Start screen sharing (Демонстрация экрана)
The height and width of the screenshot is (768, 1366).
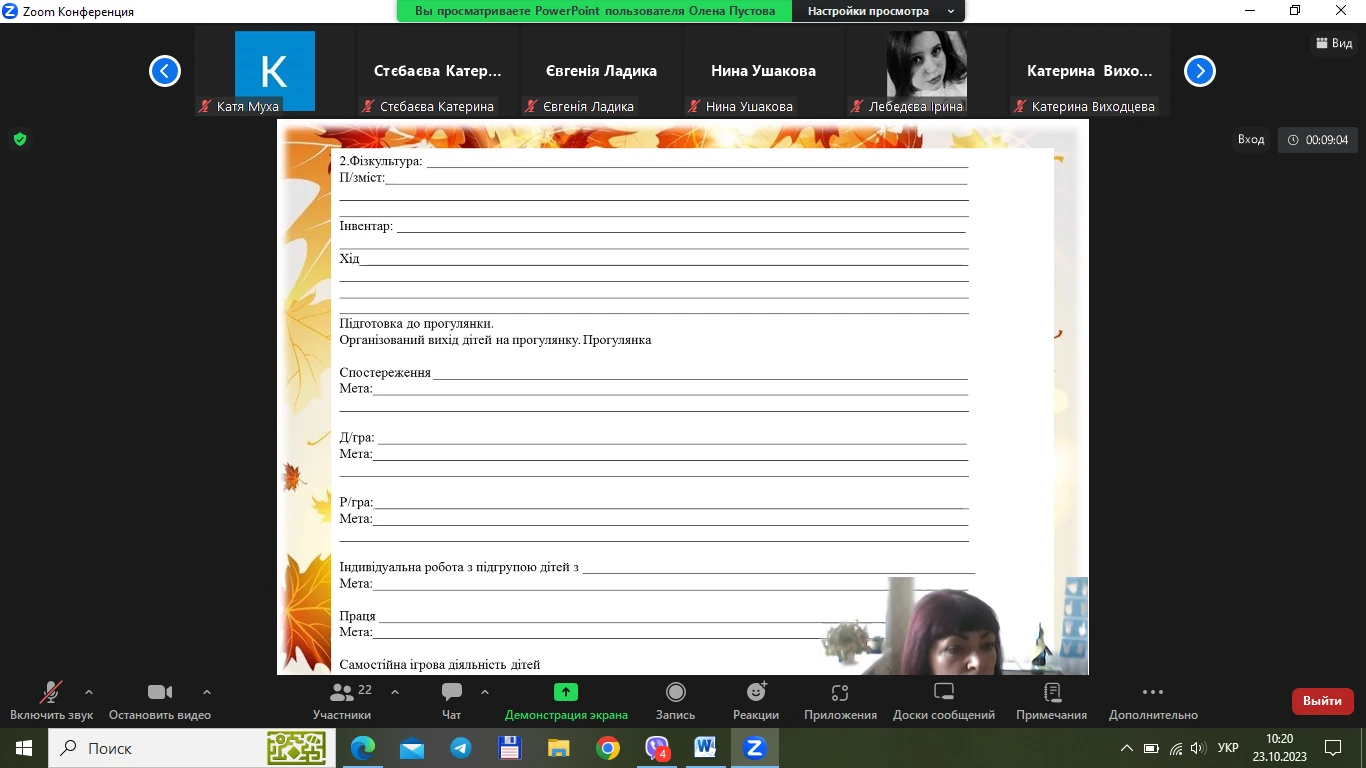pos(566,693)
